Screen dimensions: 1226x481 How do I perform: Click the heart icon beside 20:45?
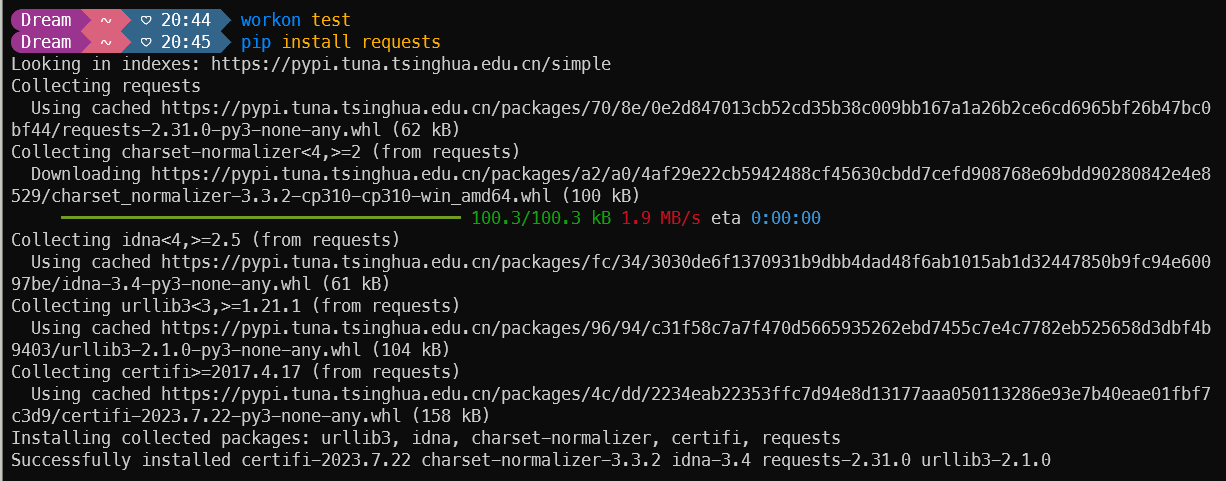tap(146, 42)
